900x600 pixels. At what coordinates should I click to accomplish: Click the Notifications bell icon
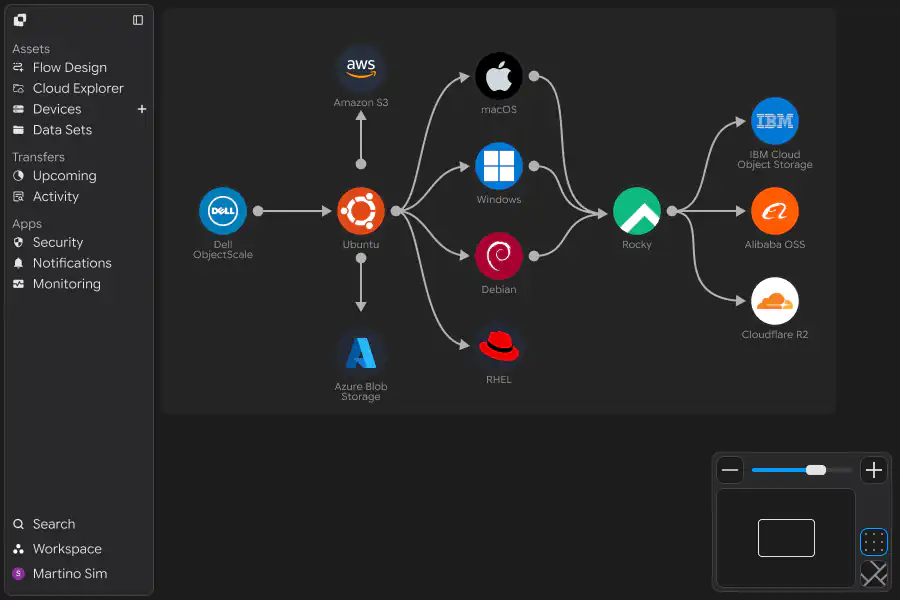(x=18, y=263)
